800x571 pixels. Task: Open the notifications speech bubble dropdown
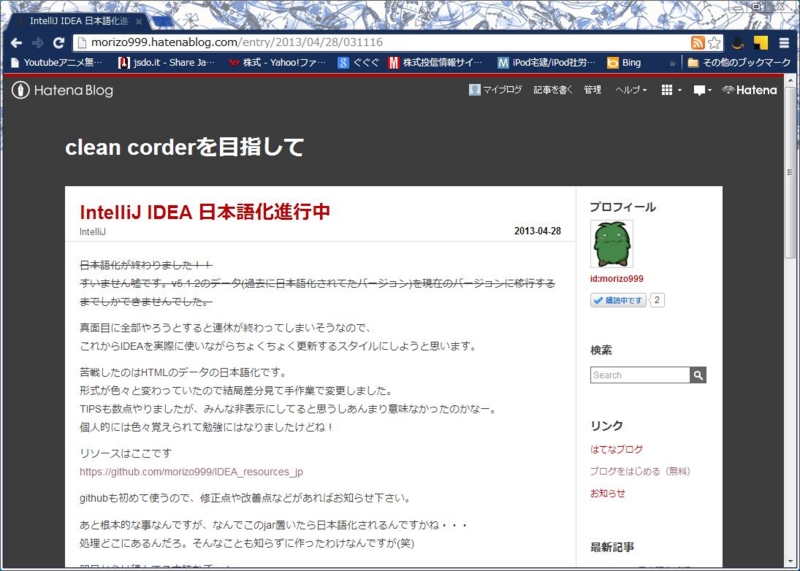pos(702,90)
